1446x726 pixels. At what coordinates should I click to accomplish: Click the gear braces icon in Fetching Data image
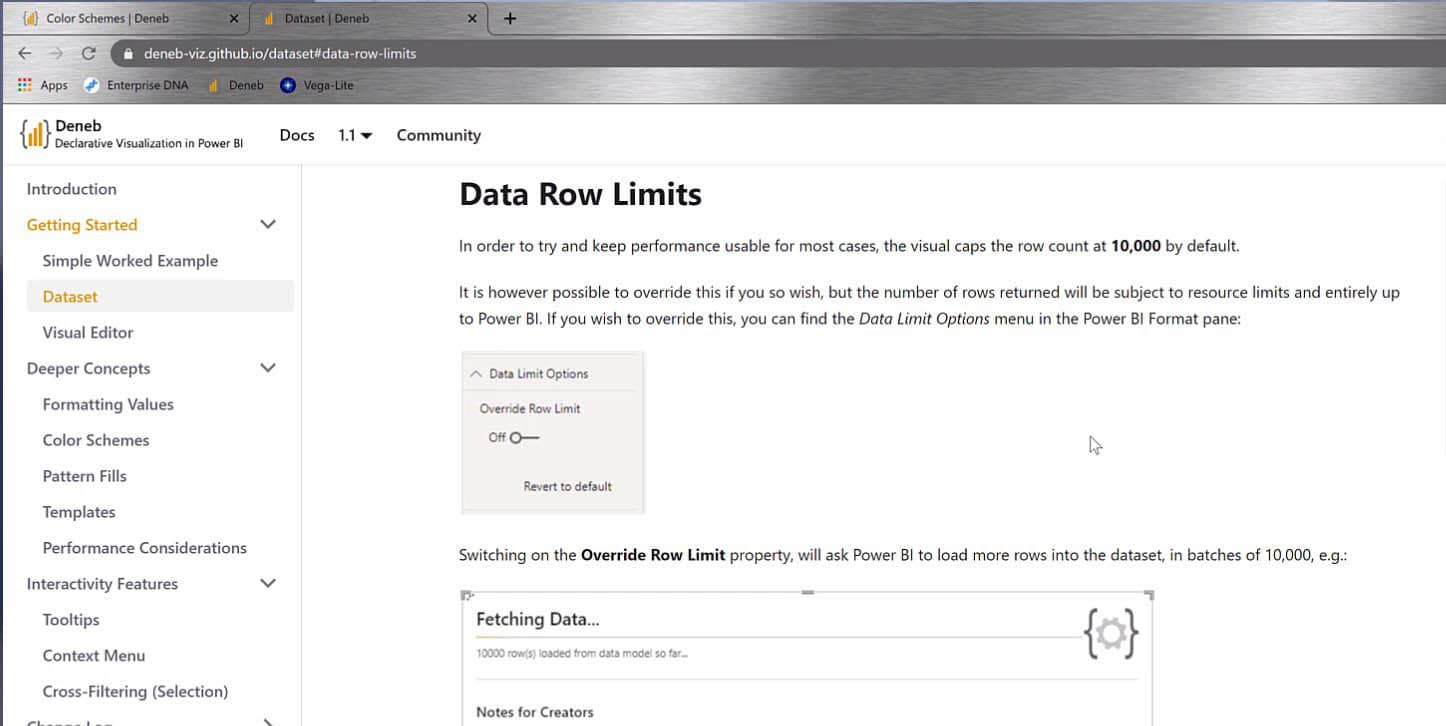coord(1111,633)
